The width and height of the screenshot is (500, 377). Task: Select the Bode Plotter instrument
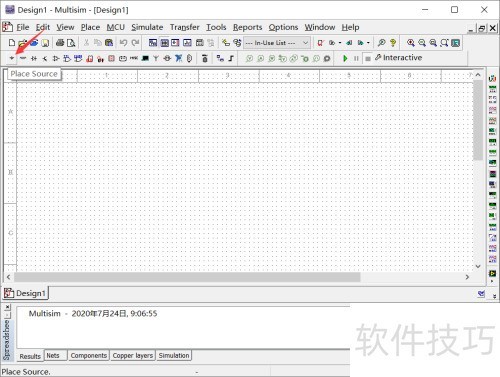[x=492, y=131]
